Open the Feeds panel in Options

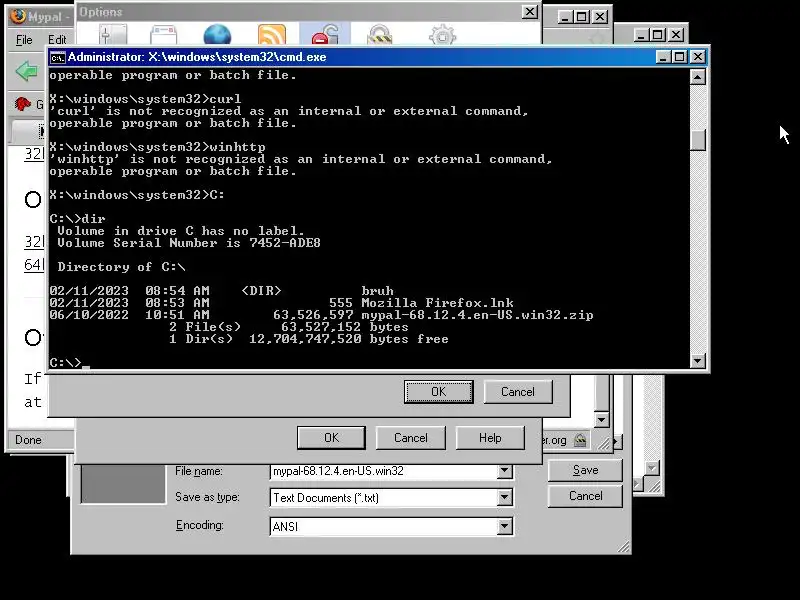(x=272, y=35)
